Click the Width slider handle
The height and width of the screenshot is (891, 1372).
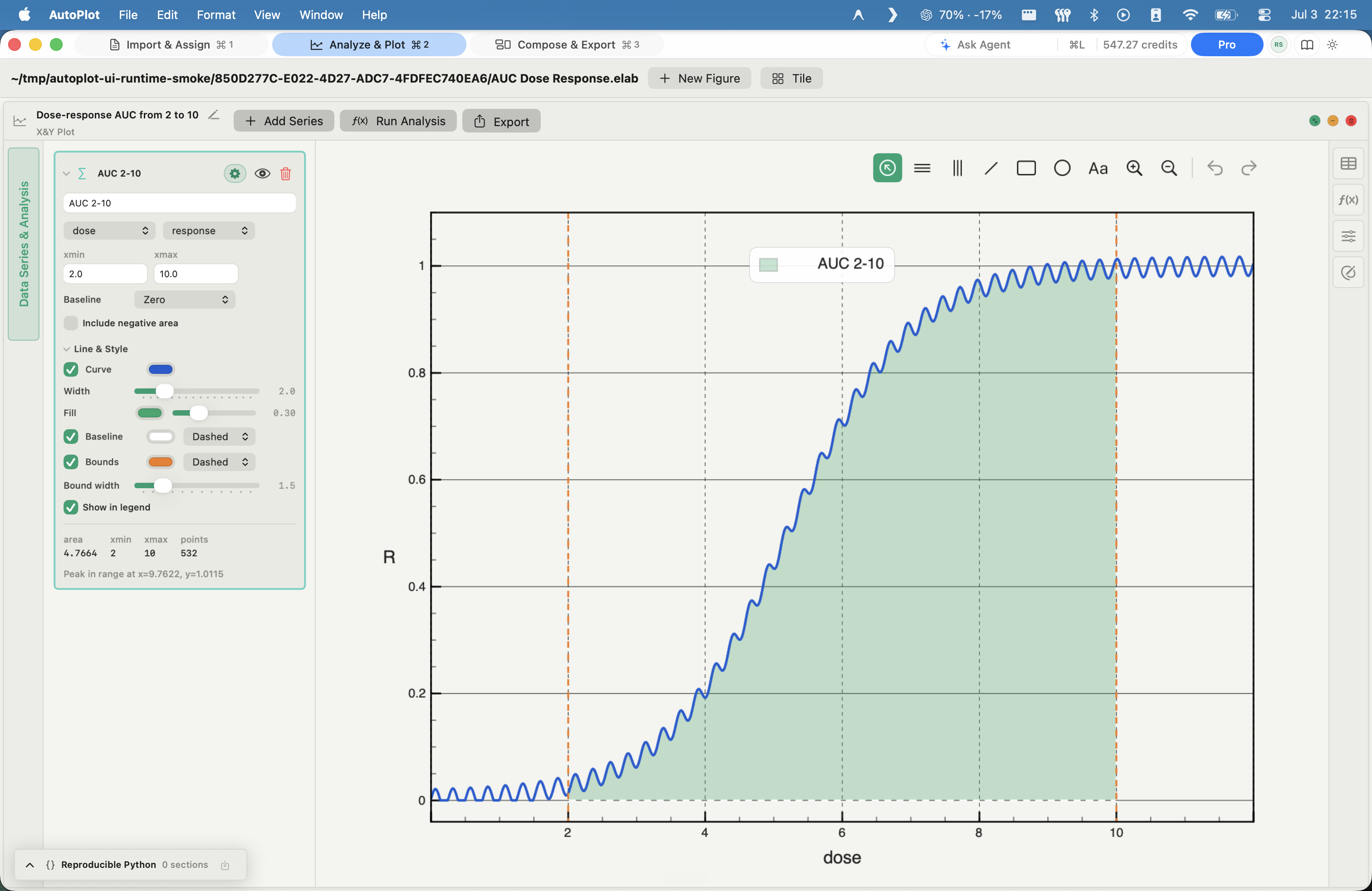165,392
